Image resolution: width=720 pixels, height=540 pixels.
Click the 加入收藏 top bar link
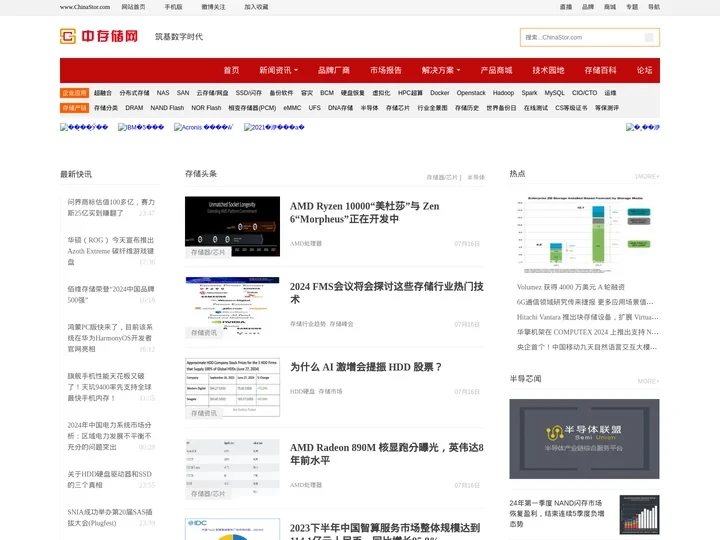pyautogui.click(x=256, y=7)
